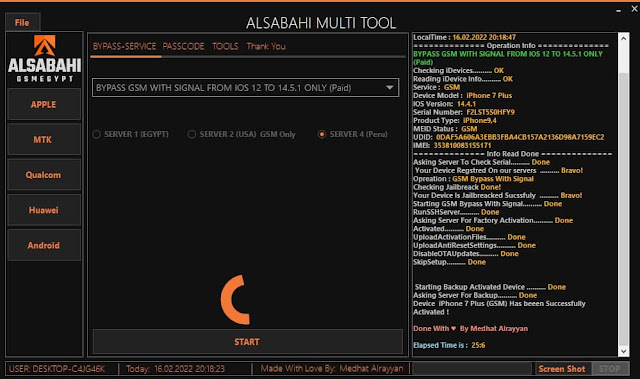Image resolution: width=640 pixels, height=379 pixels.
Task: Select SERVER 2 (USA) GSM Only radio button
Action: 242,134
